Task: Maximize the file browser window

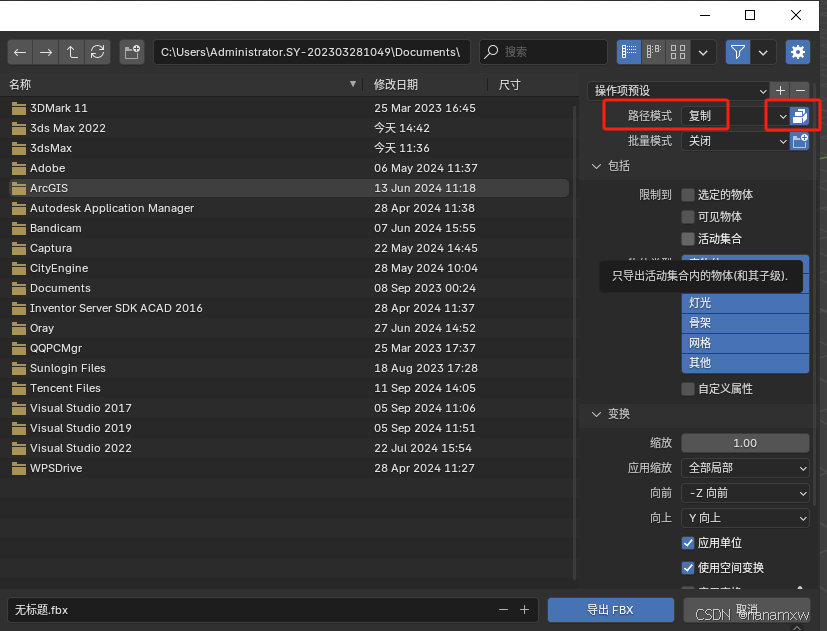Action: (749, 15)
